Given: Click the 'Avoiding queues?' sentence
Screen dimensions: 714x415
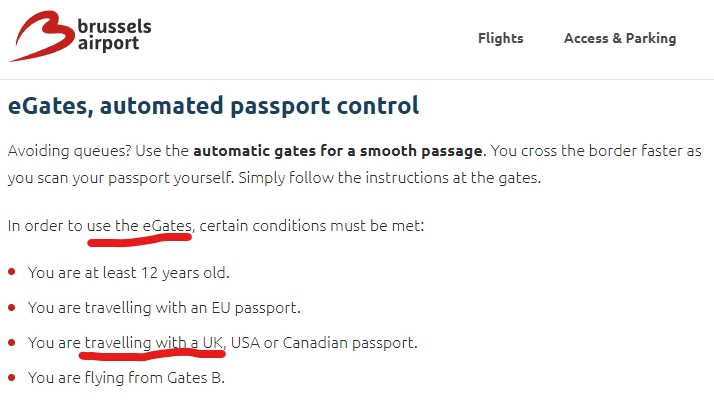Looking at the screenshot, I should click(x=70, y=151).
